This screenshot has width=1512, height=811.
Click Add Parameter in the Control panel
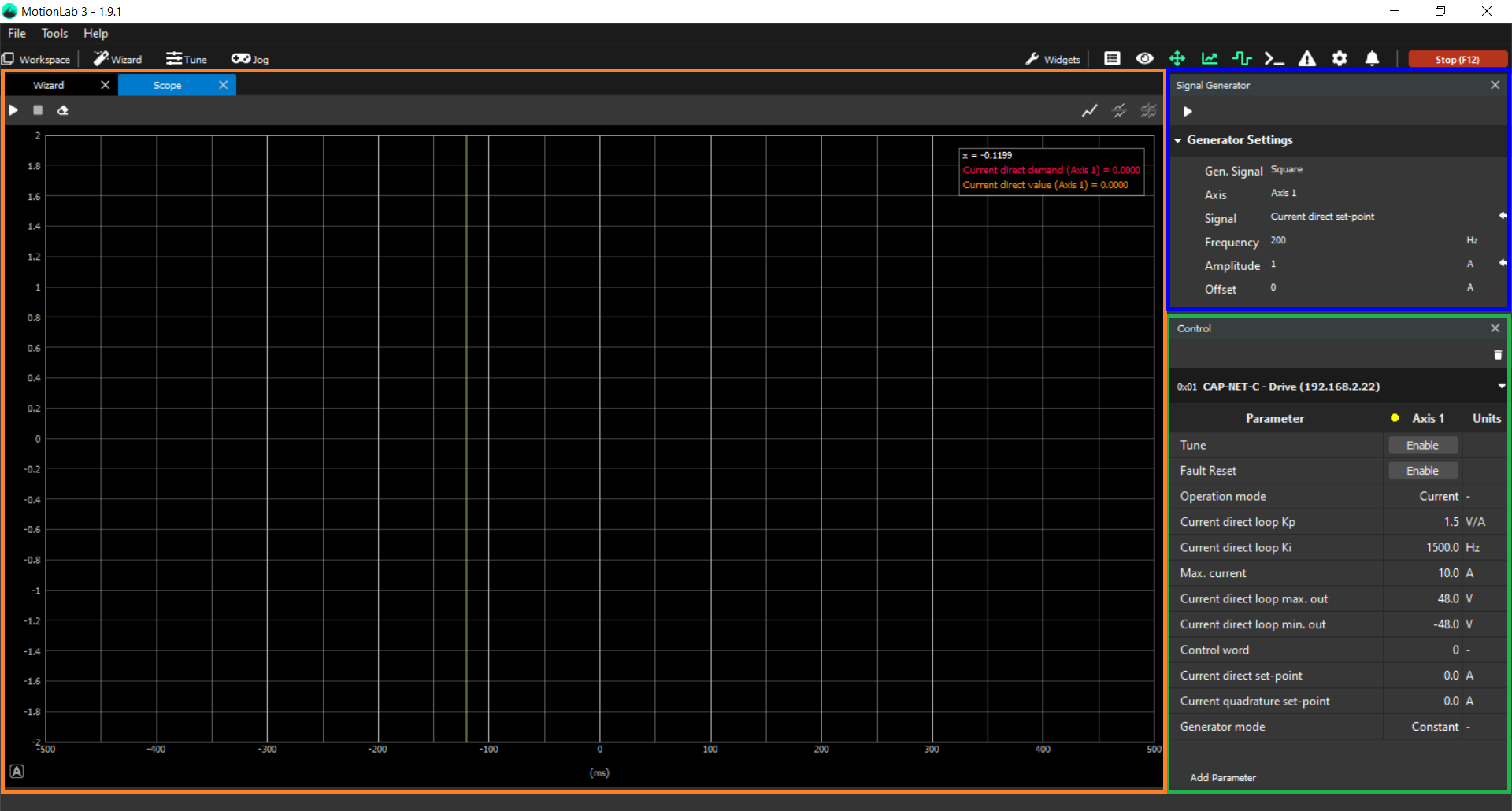point(1222,778)
